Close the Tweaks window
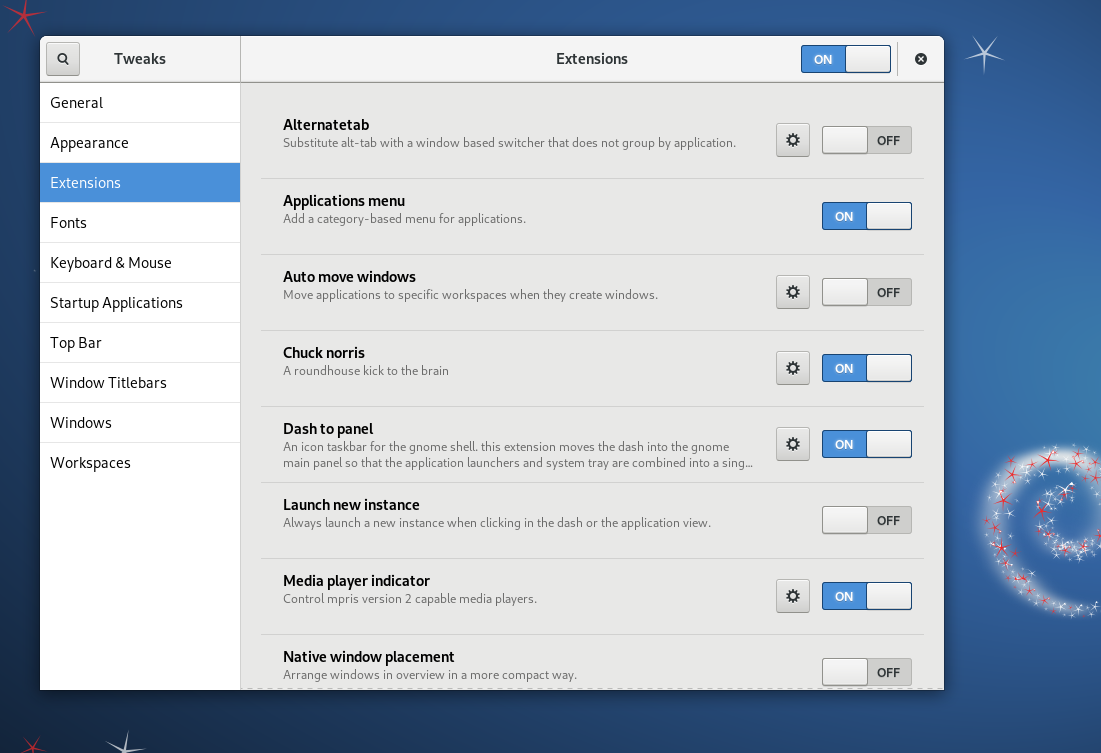Image resolution: width=1101 pixels, height=753 pixels. pyautogui.click(x=921, y=59)
